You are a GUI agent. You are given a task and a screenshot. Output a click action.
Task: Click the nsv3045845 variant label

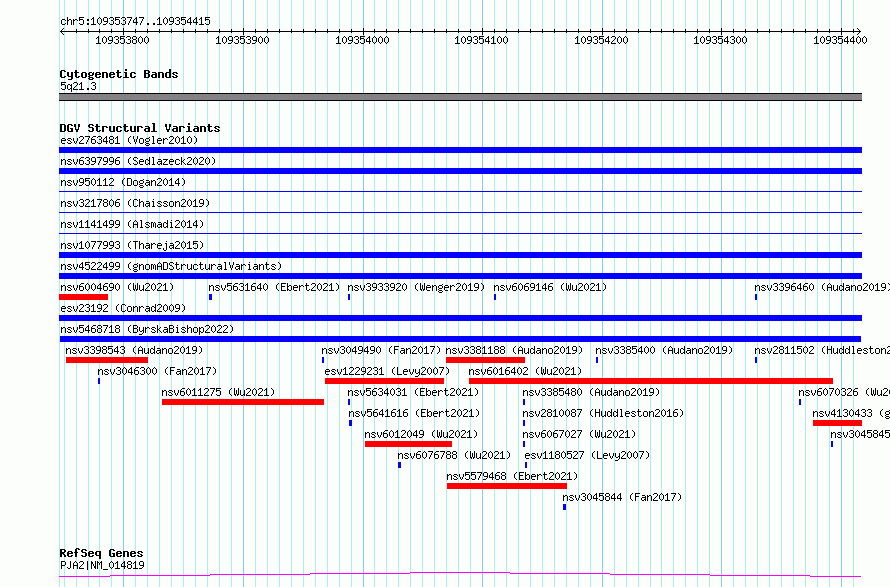[x=860, y=434]
